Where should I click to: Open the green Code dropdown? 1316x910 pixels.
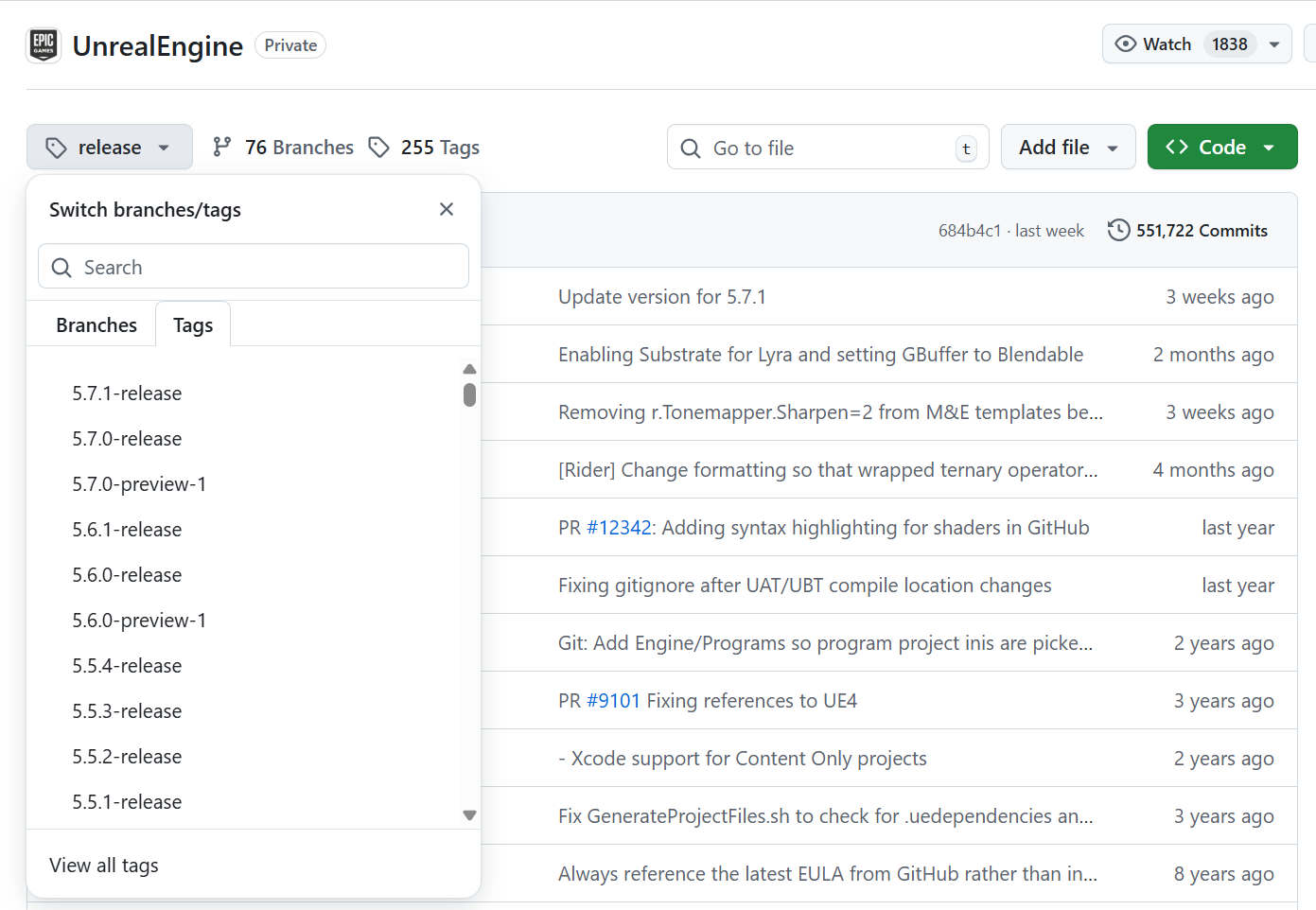1222,147
